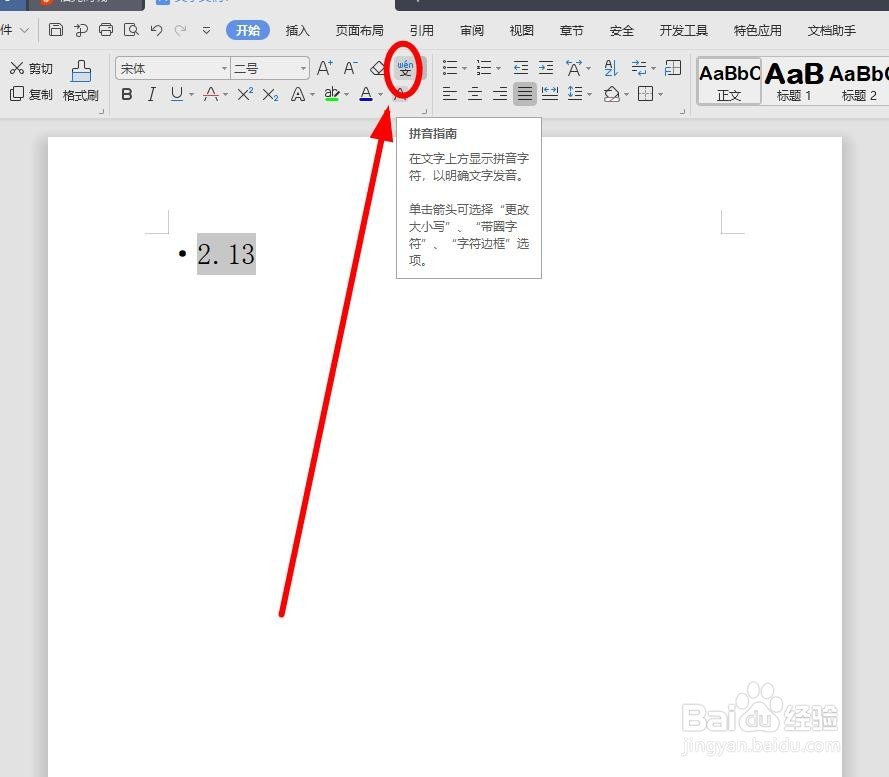889x777 pixels.
Task: Open the 宋体 font name dropdown
Action: pyautogui.click(x=225, y=69)
